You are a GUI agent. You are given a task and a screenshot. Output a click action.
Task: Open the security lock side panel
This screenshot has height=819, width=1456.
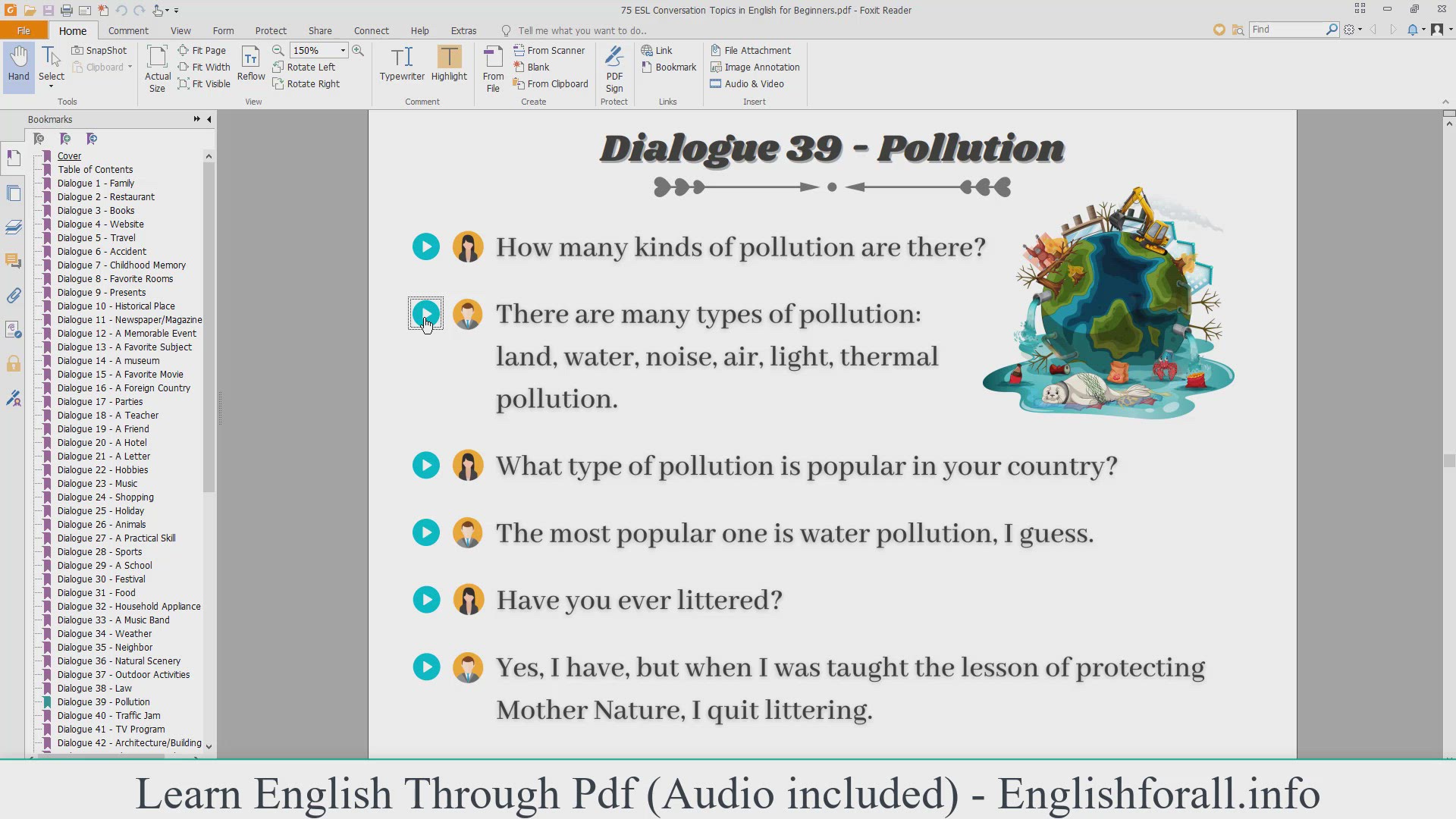[x=14, y=364]
